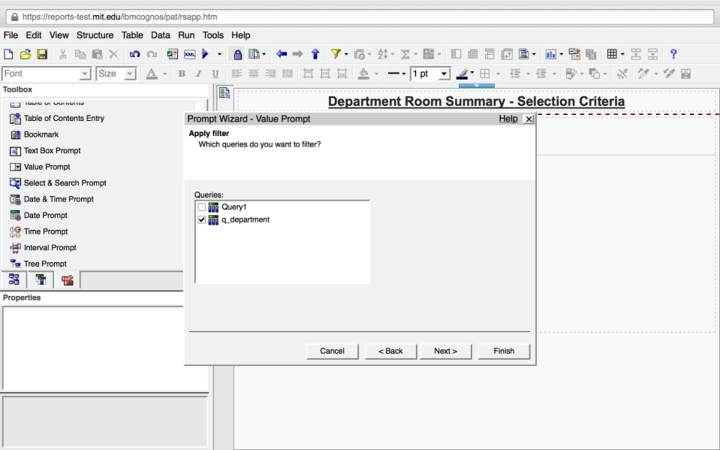Expand the 1 pt border width dropdown
Image resolution: width=720 pixels, height=450 pixels.
coord(444,74)
